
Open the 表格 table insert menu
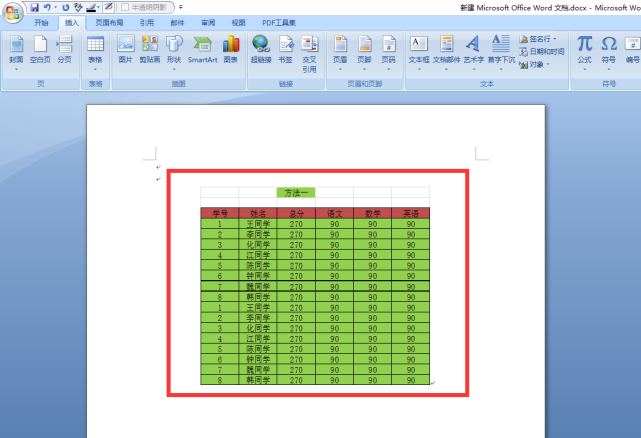(95, 53)
